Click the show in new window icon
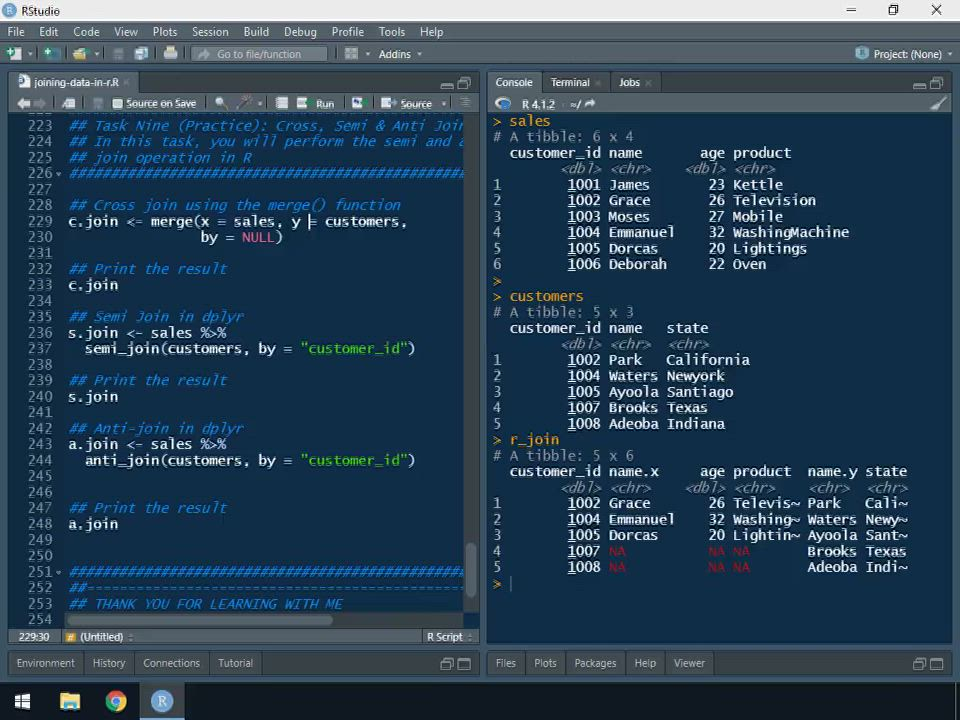The height and width of the screenshot is (720, 960). coord(68,103)
